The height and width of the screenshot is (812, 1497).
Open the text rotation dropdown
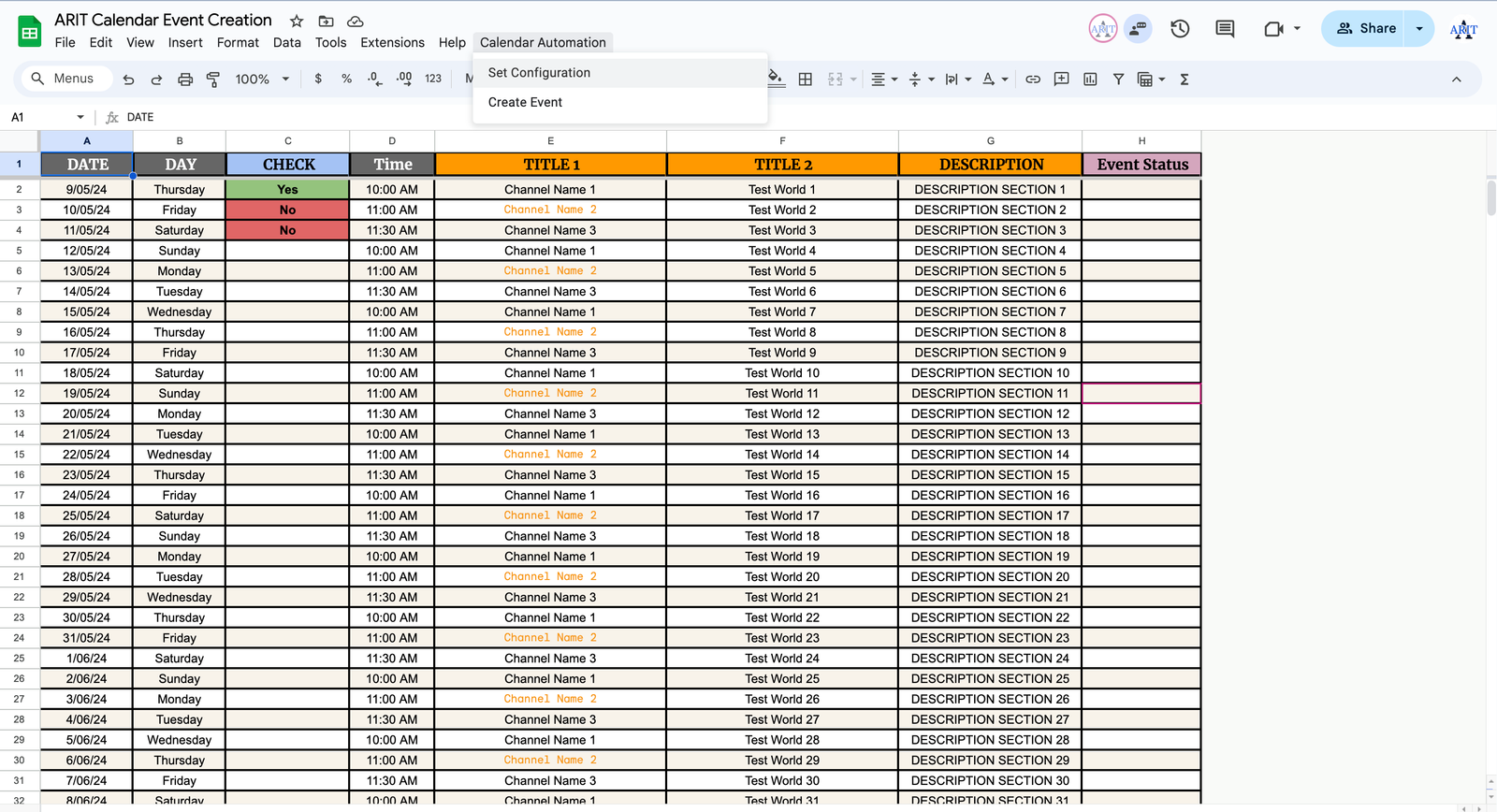click(x=995, y=80)
